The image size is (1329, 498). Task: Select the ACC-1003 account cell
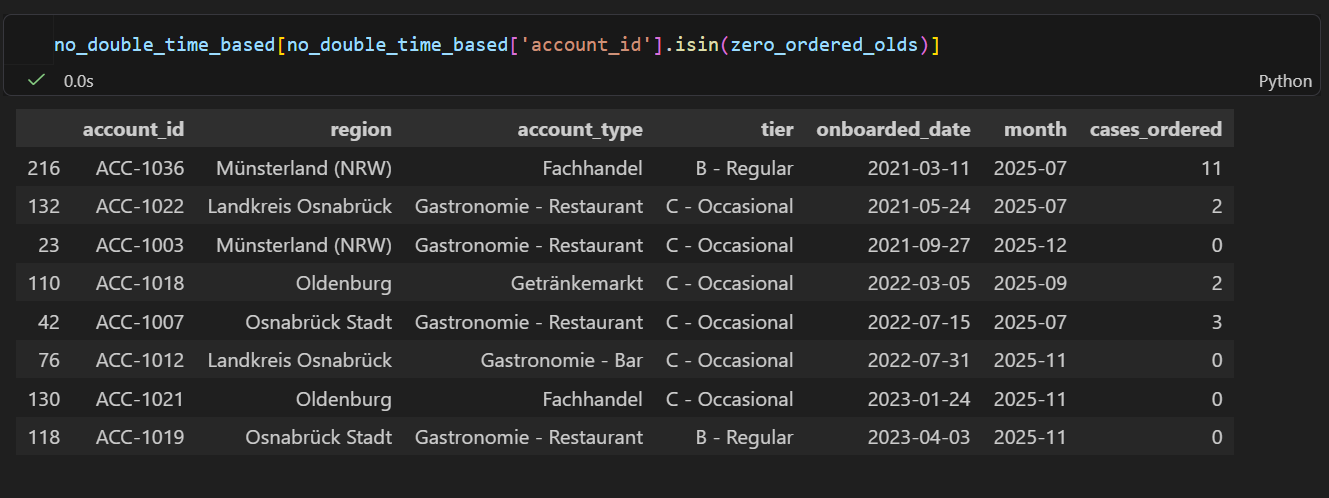140,245
